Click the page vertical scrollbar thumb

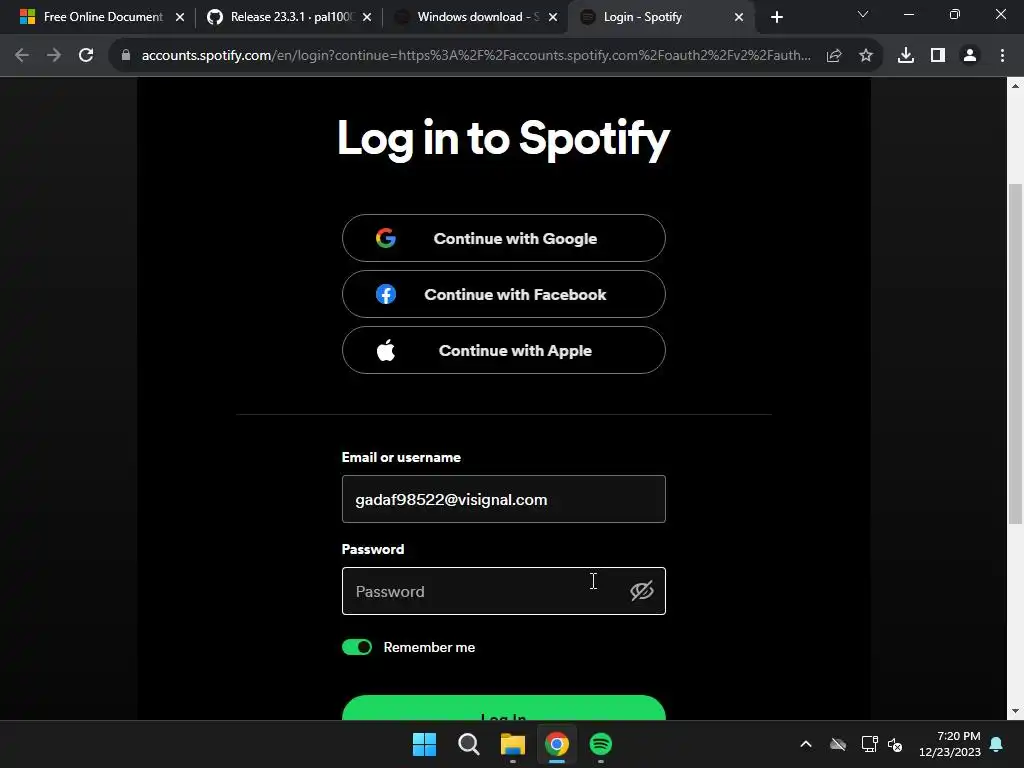click(x=1015, y=353)
